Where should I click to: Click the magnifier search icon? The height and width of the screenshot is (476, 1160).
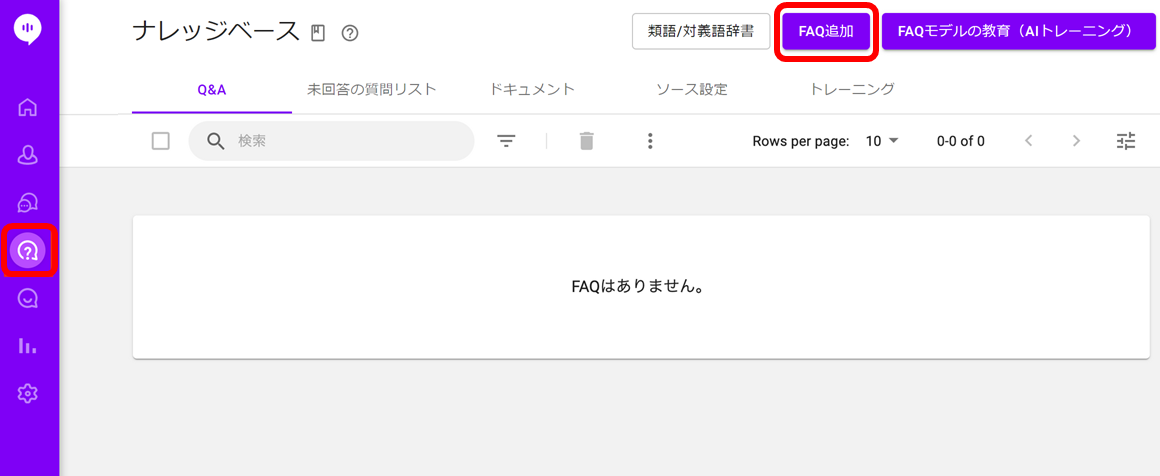[x=216, y=141]
